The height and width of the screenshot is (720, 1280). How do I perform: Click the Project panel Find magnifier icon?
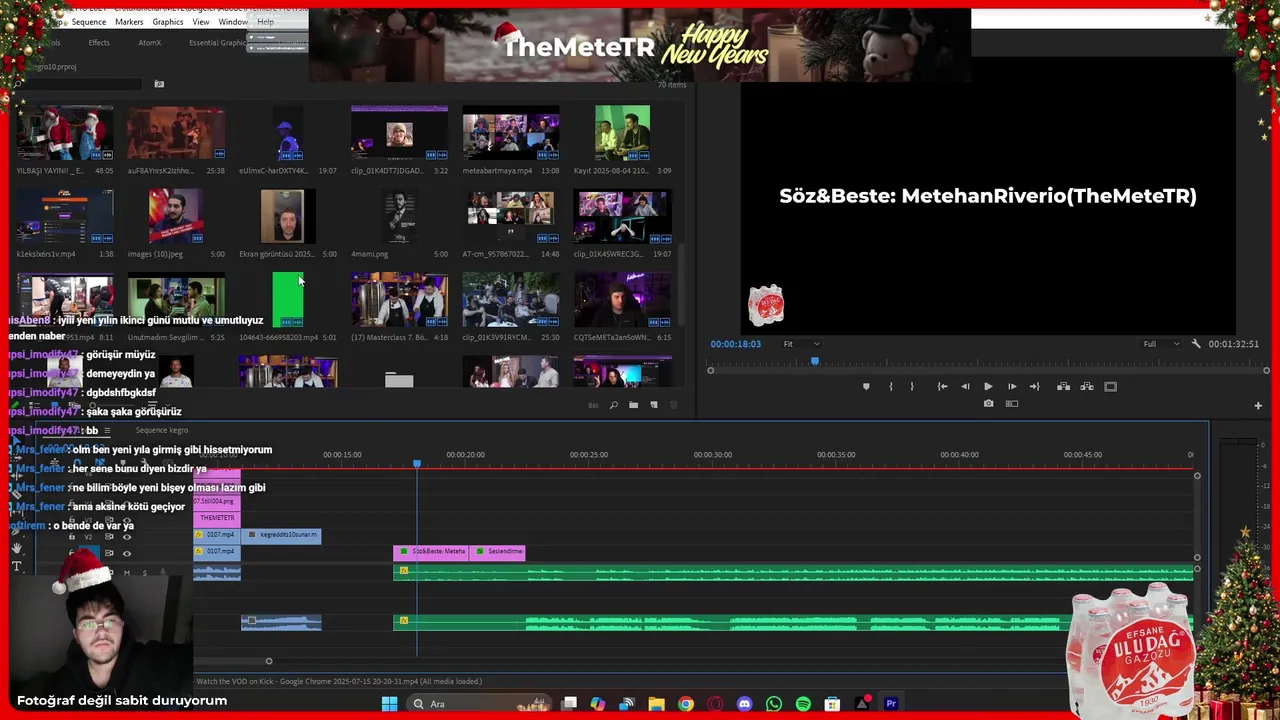(613, 405)
